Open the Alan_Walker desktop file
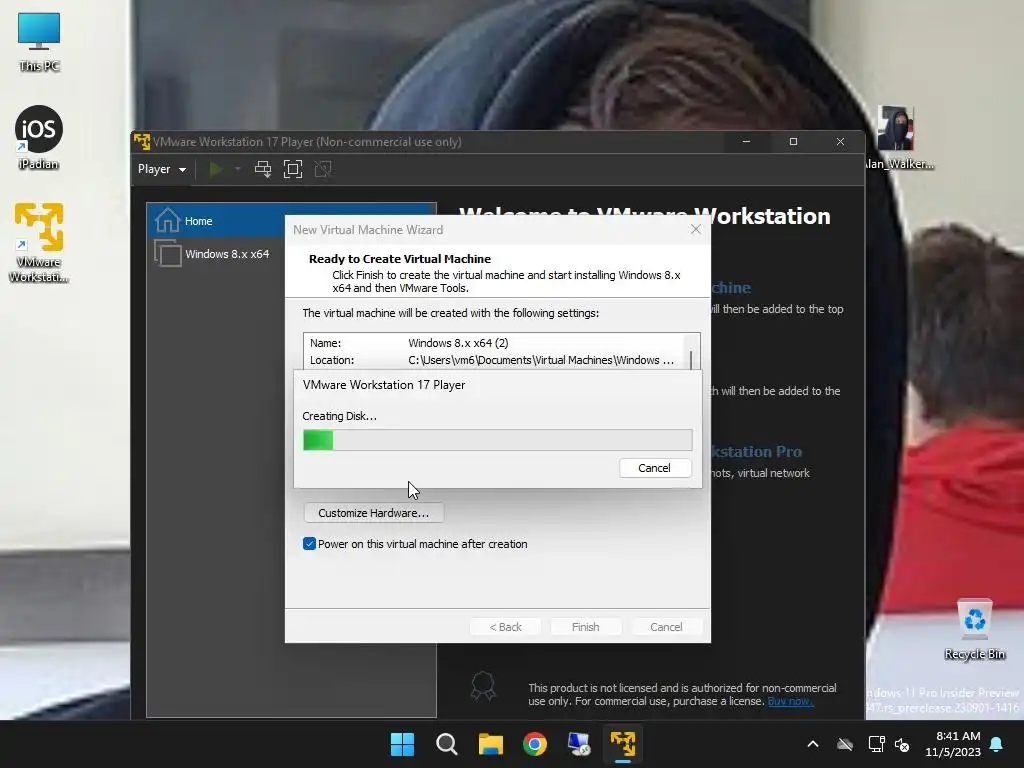The width and height of the screenshot is (1024, 768). pyautogui.click(x=899, y=138)
